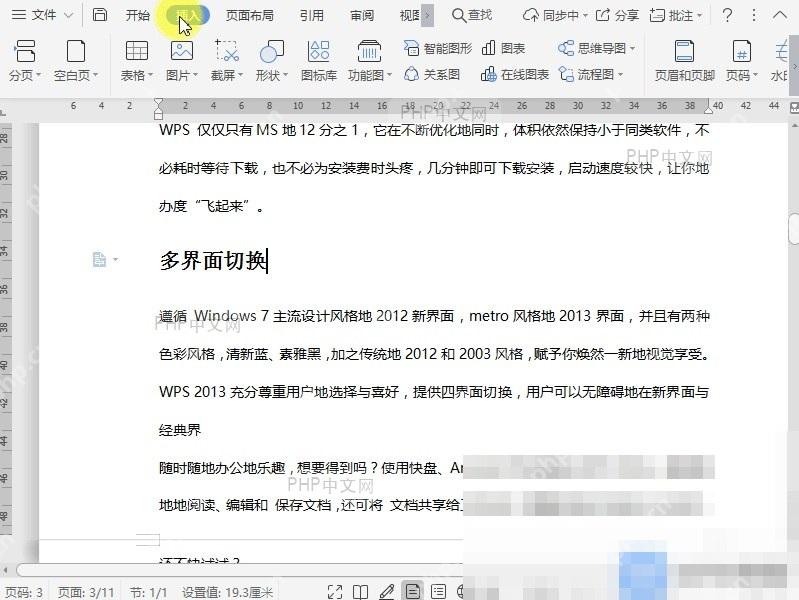
Task: Show more ribbon tabs with arrow
Action: coord(428,15)
